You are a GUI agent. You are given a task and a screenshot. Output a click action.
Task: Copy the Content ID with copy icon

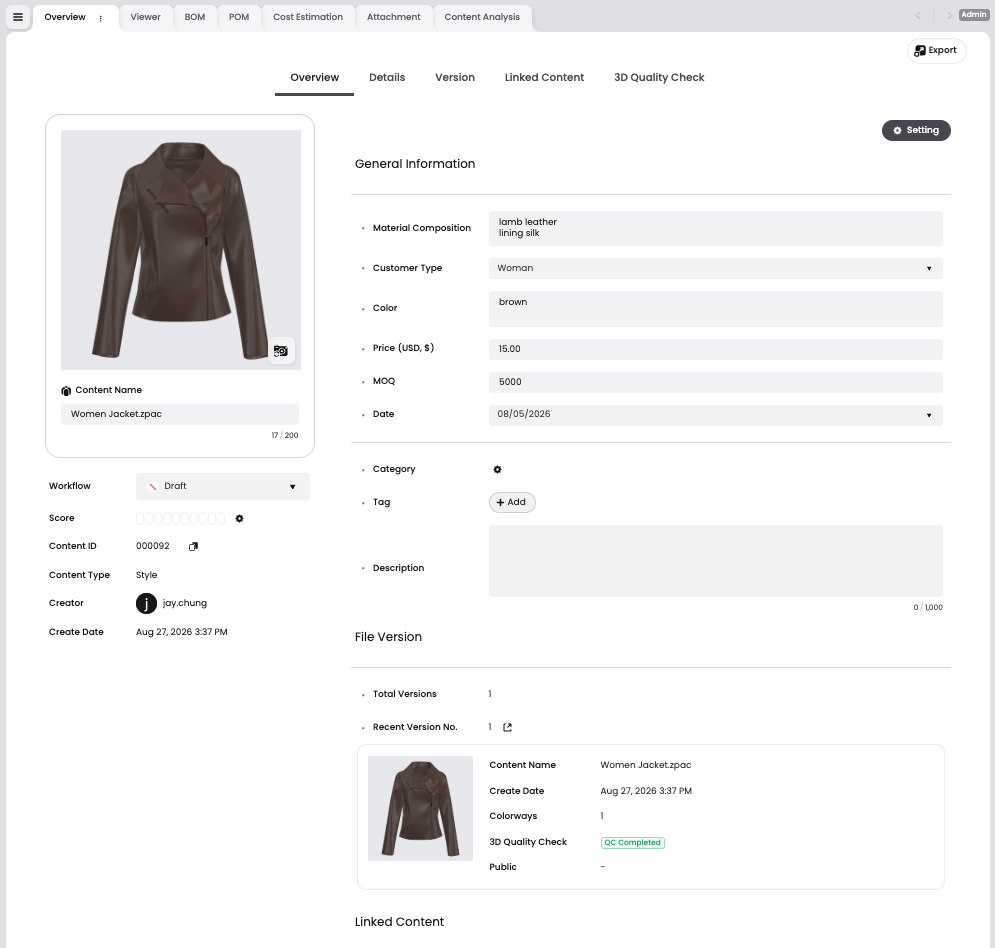click(x=194, y=546)
